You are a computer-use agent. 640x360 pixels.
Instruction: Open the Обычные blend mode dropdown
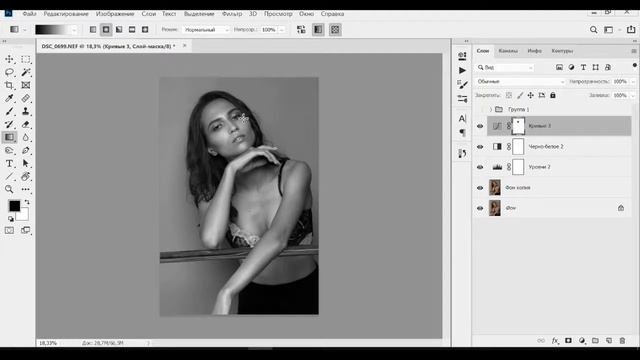(520, 82)
